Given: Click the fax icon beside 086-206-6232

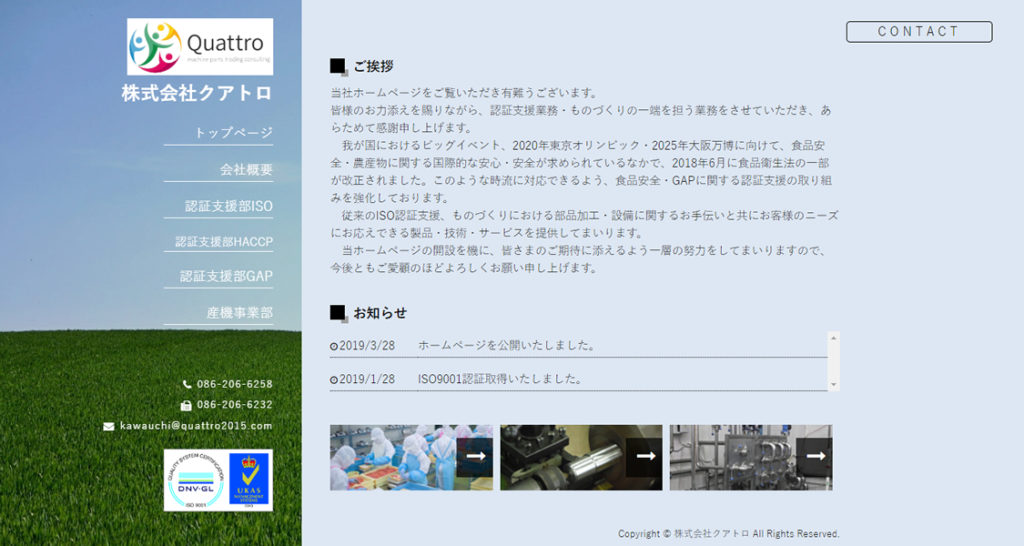Looking at the screenshot, I should [186, 405].
